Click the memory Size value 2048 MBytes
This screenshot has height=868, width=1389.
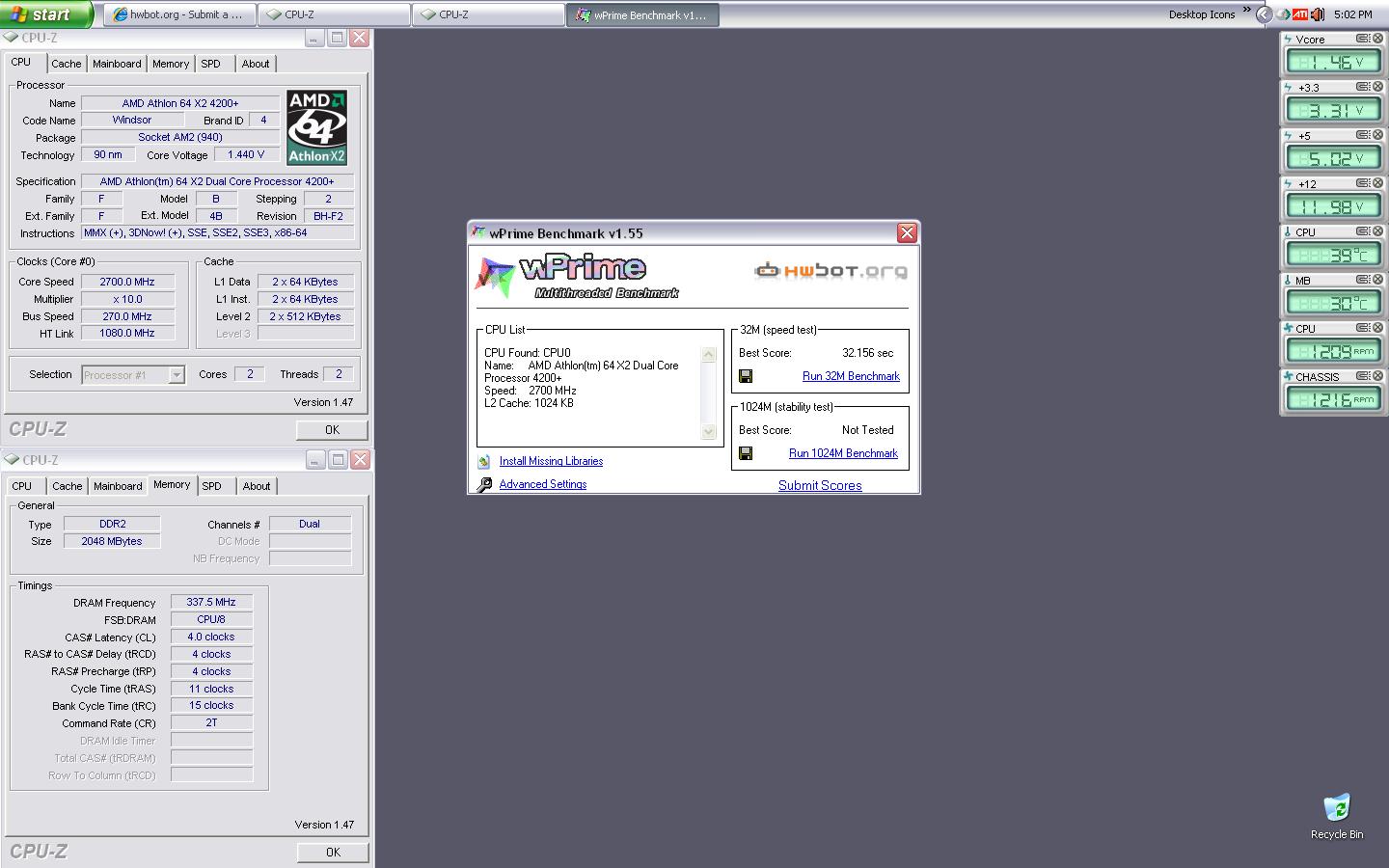tap(112, 541)
